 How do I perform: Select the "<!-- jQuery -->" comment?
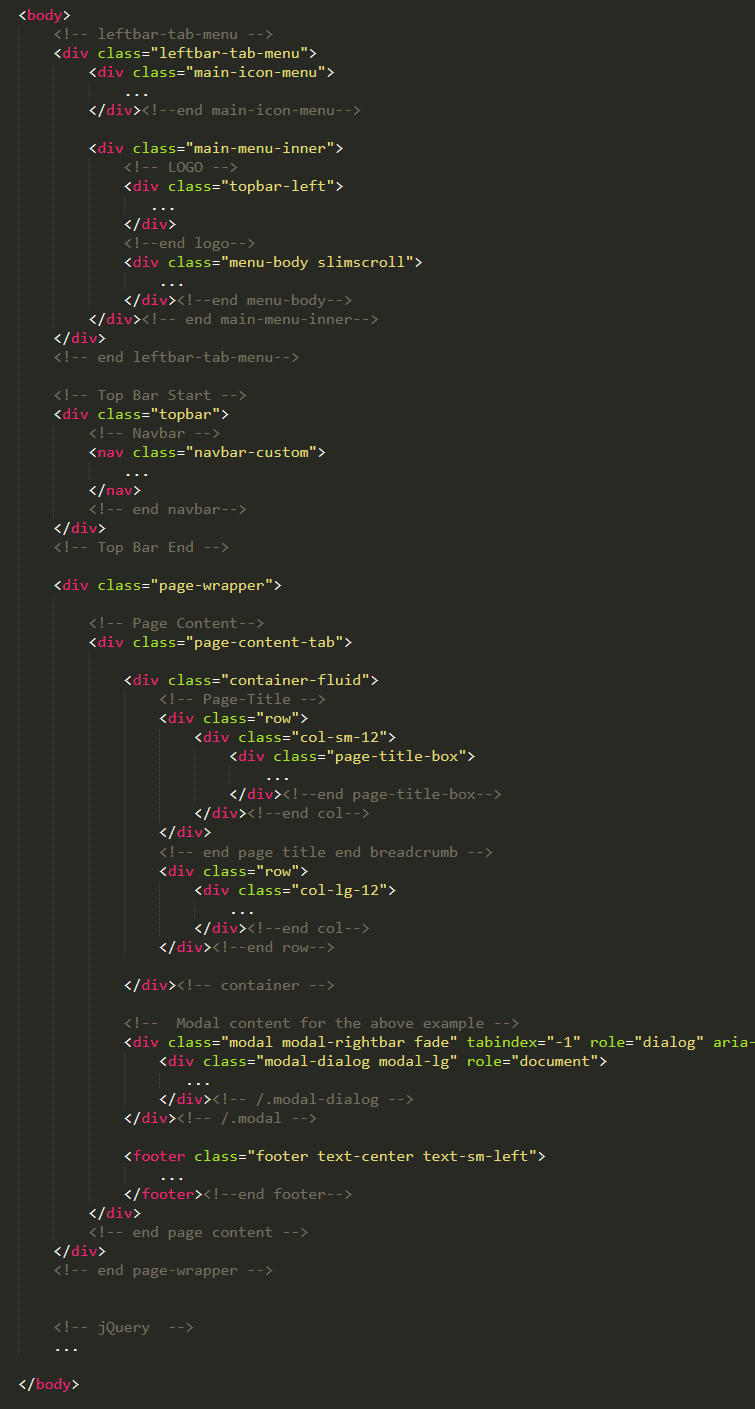pos(124,1327)
